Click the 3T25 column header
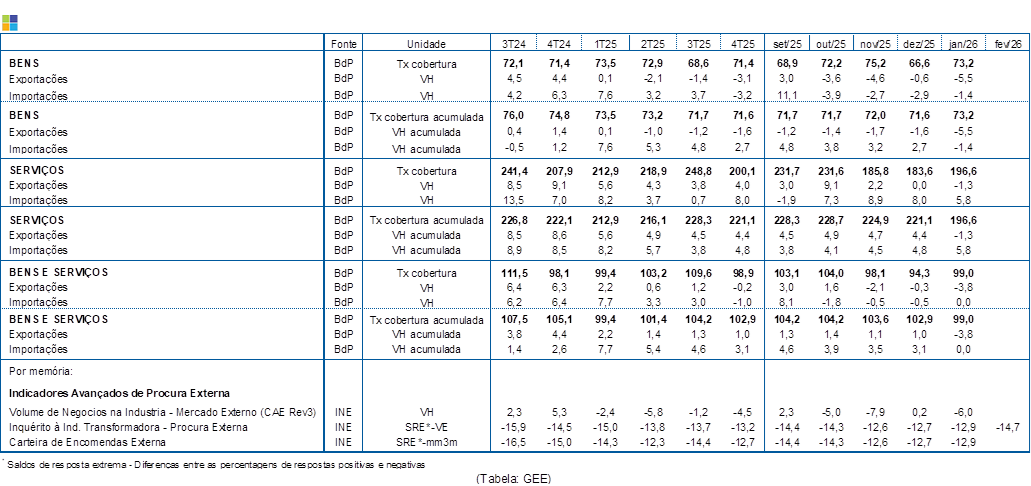Viewport: 1031px width, 486px height. click(x=698, y=44)
